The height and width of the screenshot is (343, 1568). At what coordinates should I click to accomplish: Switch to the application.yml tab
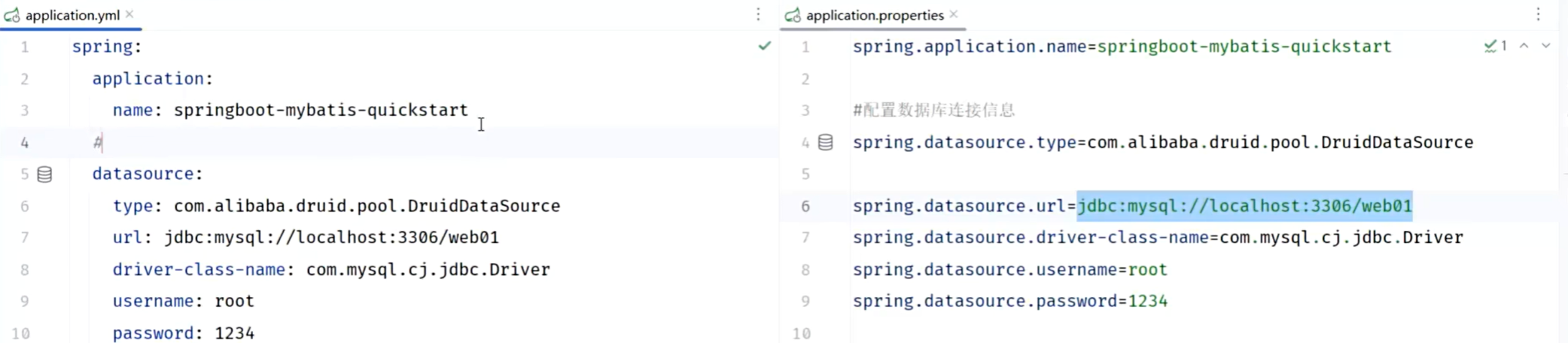pyautogui.click(x=72, y=15)
